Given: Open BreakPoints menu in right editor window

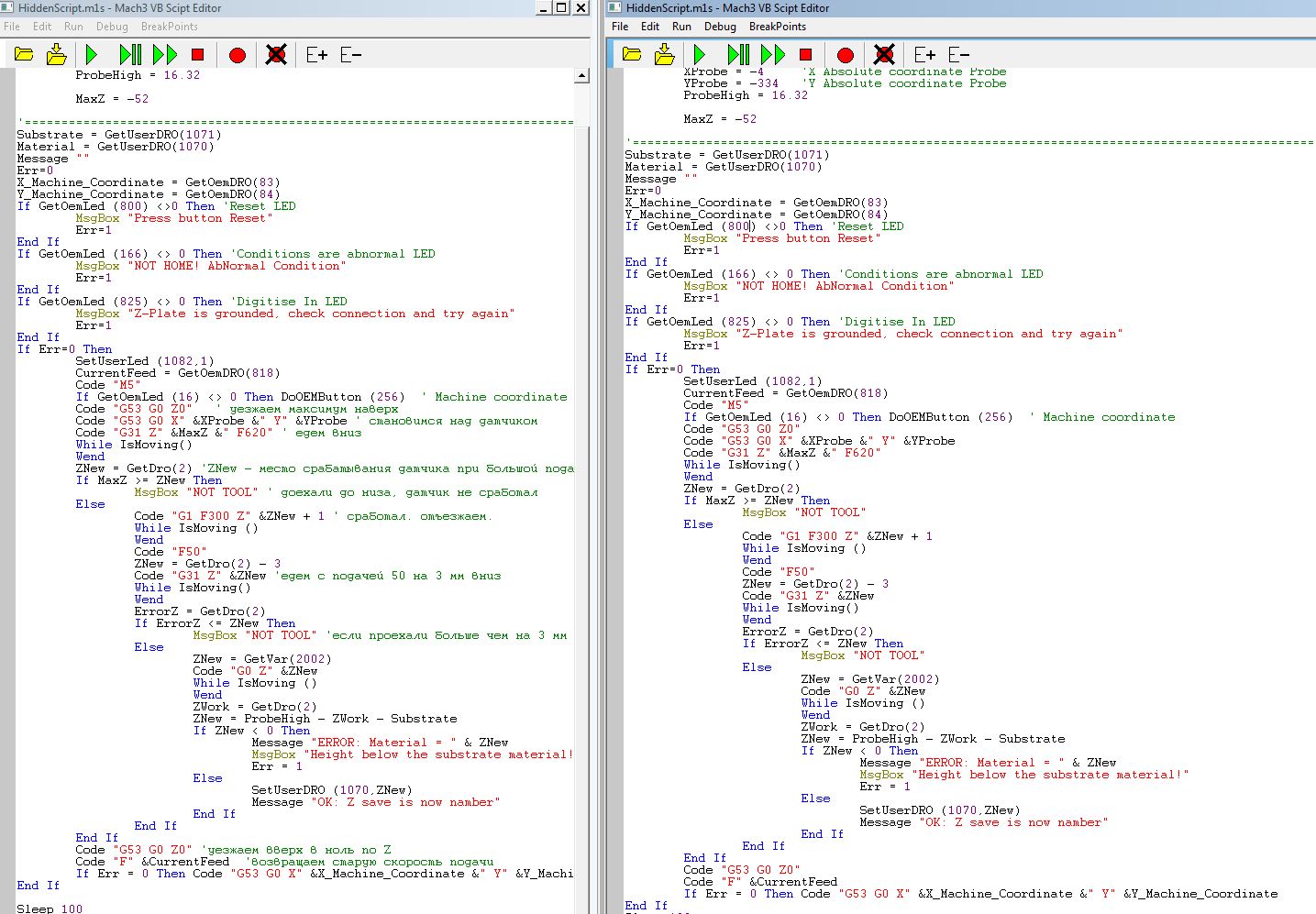Looking at the screenshot, I should point(778,27).
